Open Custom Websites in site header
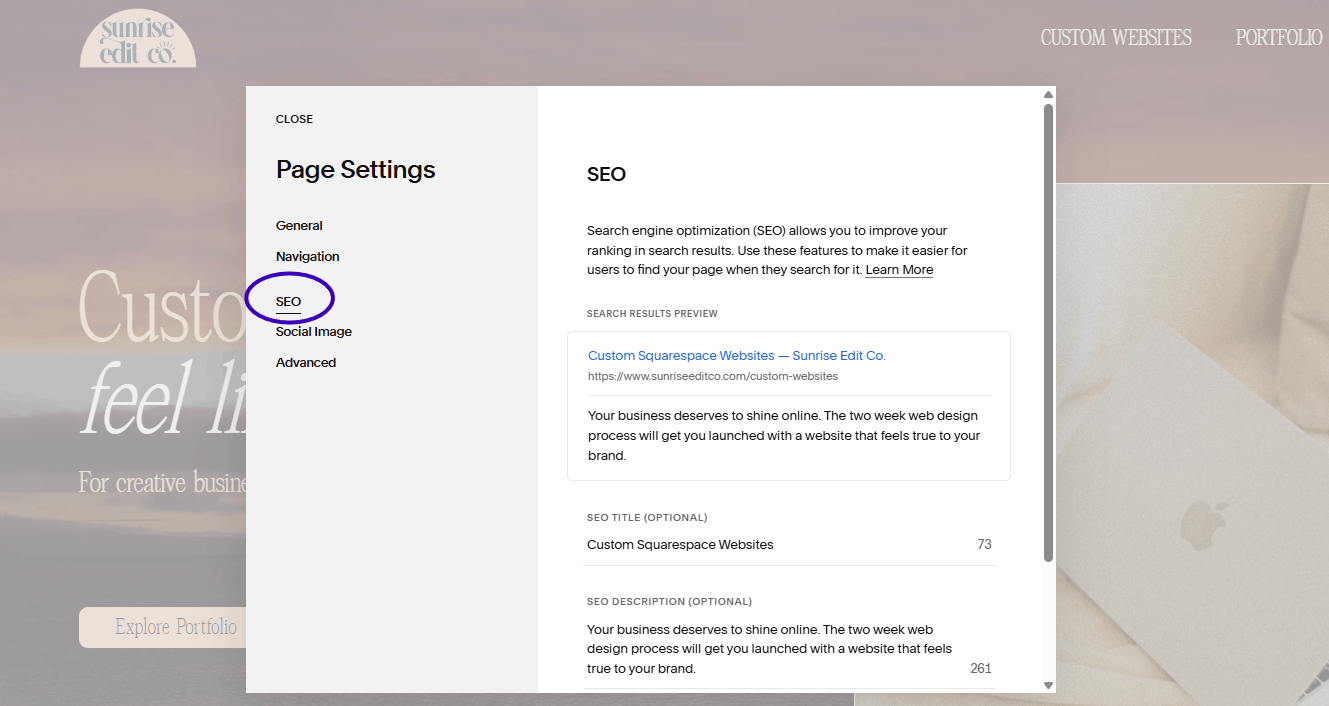 coord(1116,38)
